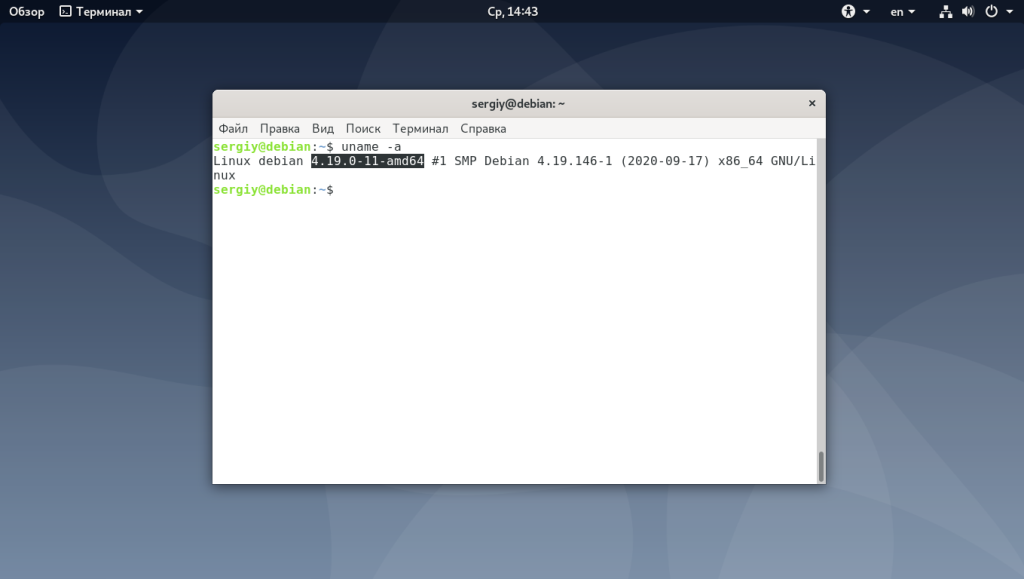Open the clock showing Ср, 14:43
Viewport: 1024px width, 579px height.
[x=513, y=12]
